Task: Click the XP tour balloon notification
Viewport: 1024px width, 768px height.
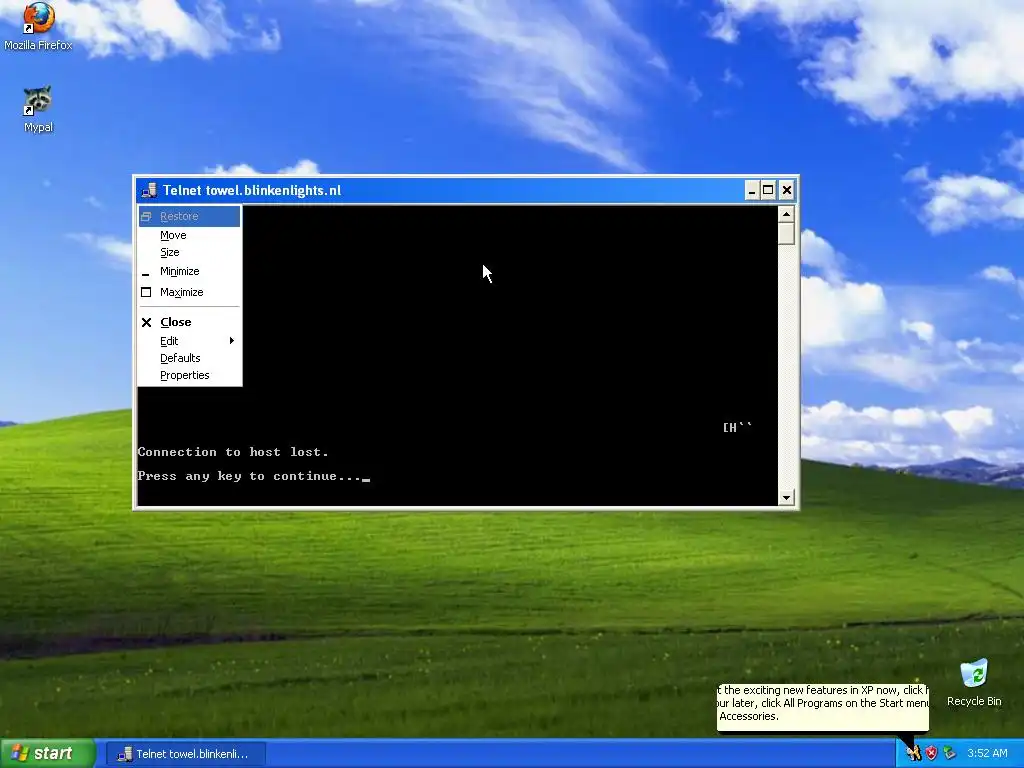Action: click(x=823, y=707)
